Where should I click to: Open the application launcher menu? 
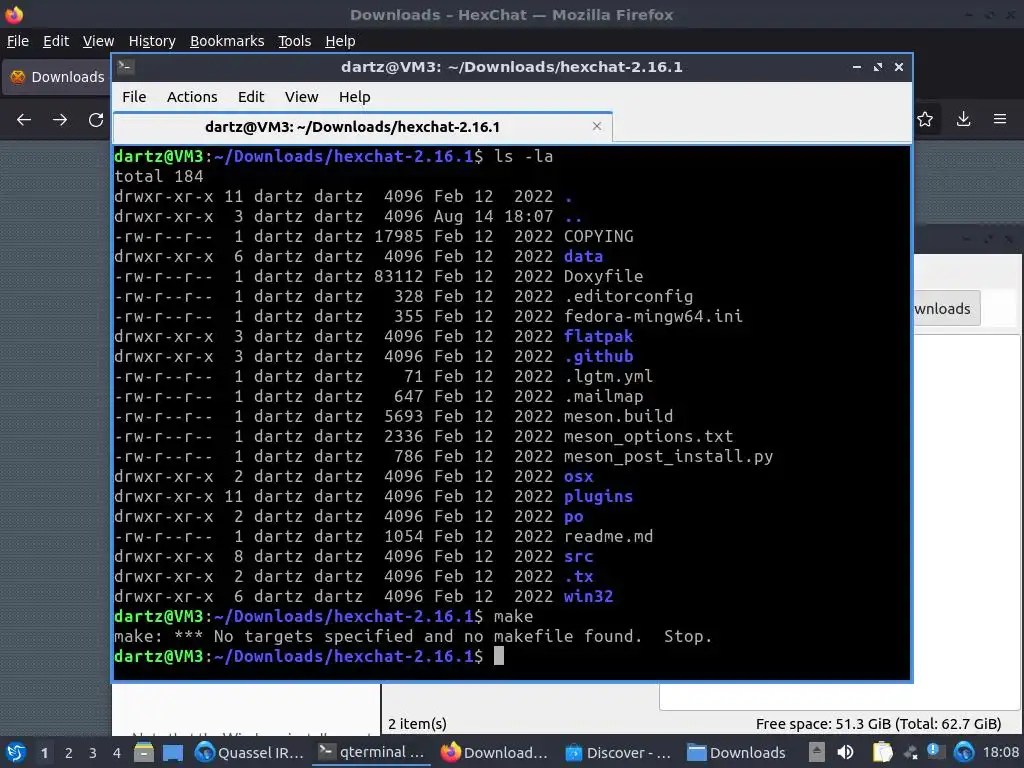(16, 752)
